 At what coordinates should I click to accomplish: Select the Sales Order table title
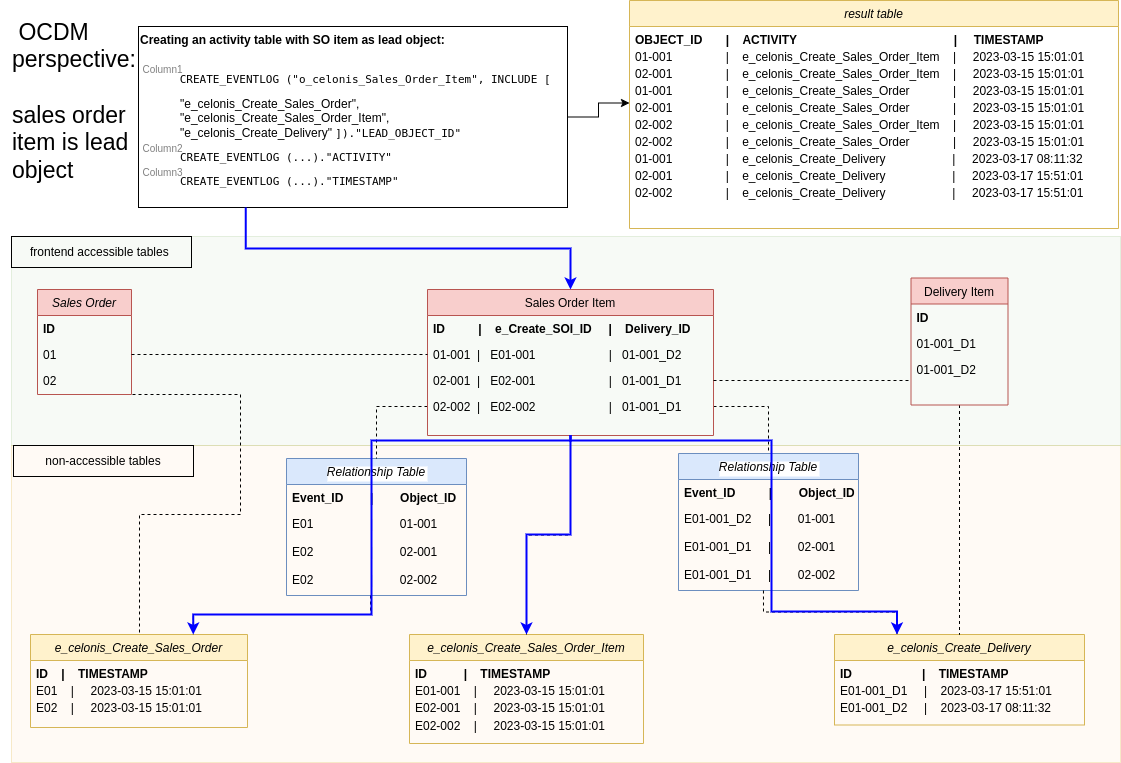(84, 302)
